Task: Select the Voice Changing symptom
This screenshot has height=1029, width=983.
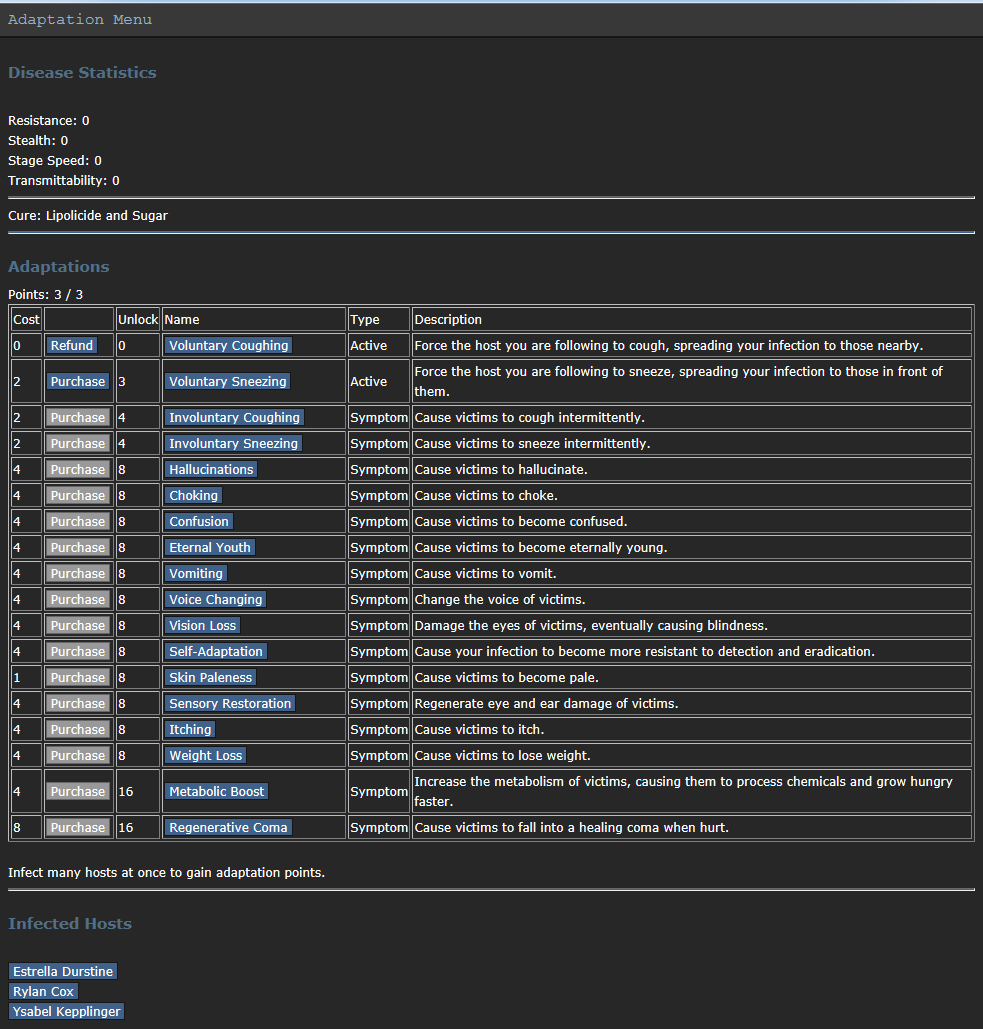Action: point(215,600)
